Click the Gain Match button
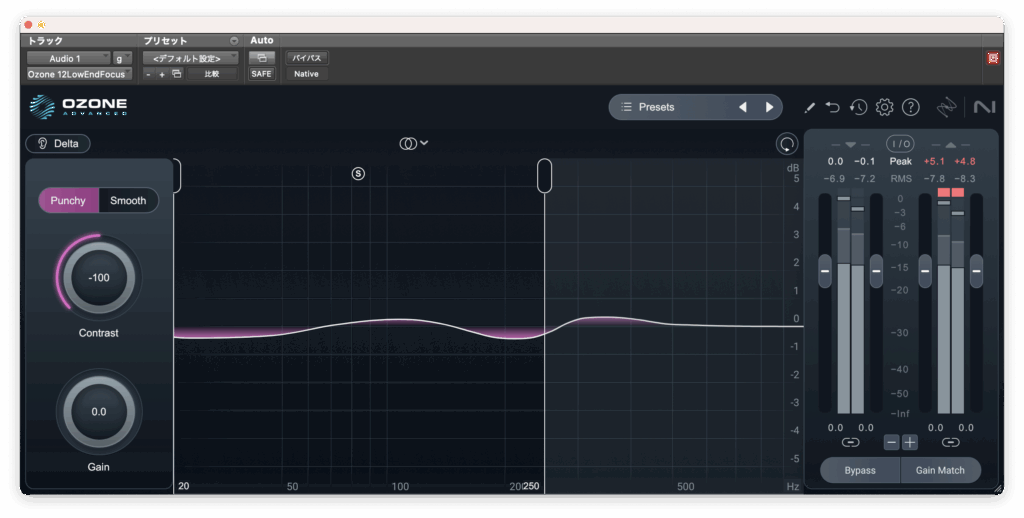1024x518 pixels. pyautogui.click(x=940, y=470)
